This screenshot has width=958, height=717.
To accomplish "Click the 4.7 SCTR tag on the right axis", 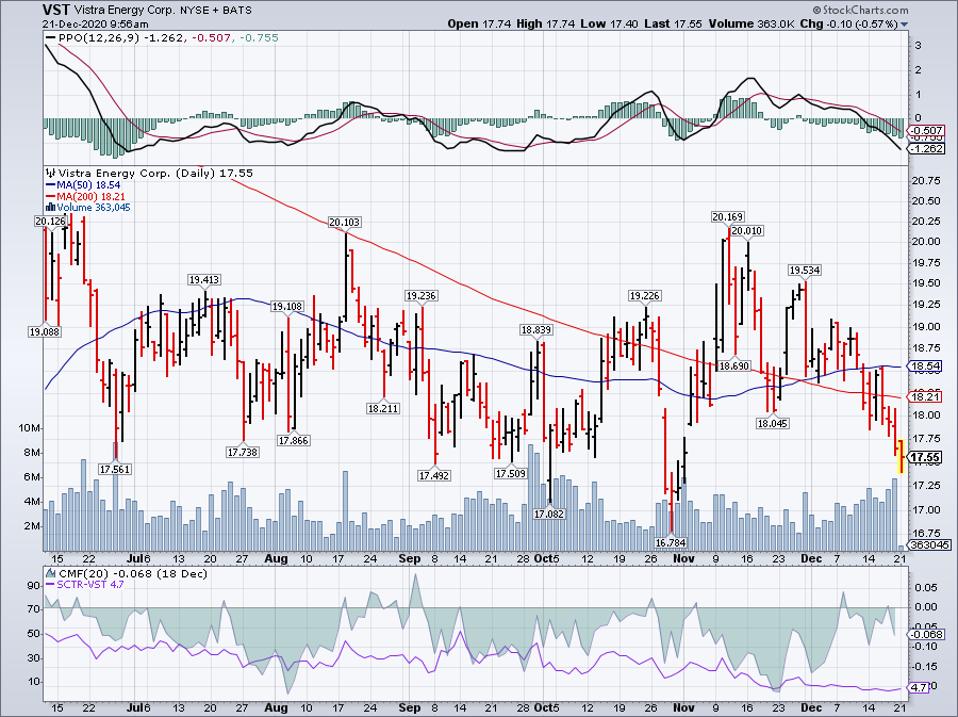I will [920, 688].
